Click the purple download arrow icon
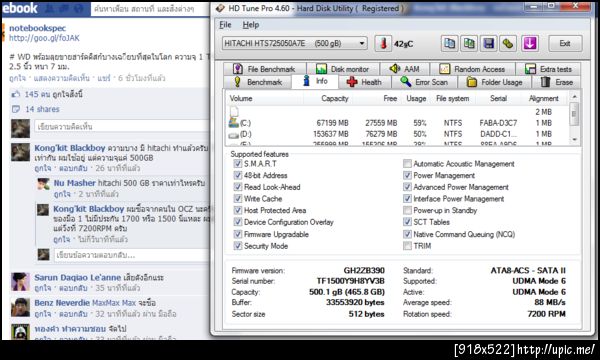The image size is (600, 360). click(530, 44)
